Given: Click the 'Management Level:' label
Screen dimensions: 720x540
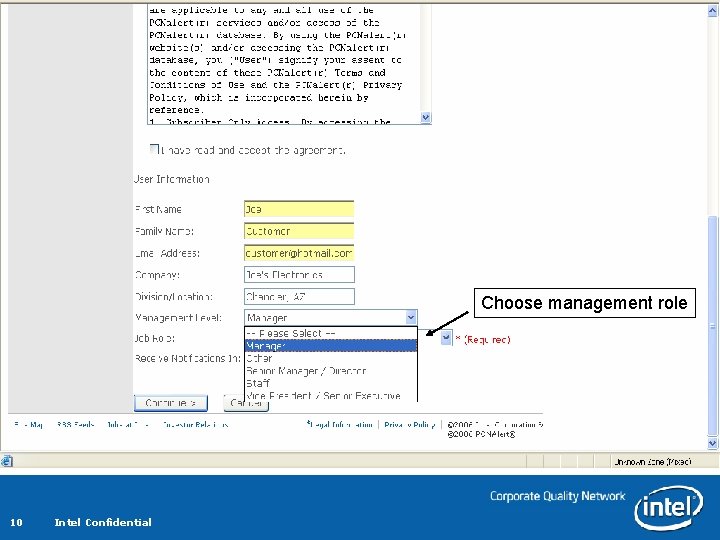Looking at the screenshot, I should point(179,317).
